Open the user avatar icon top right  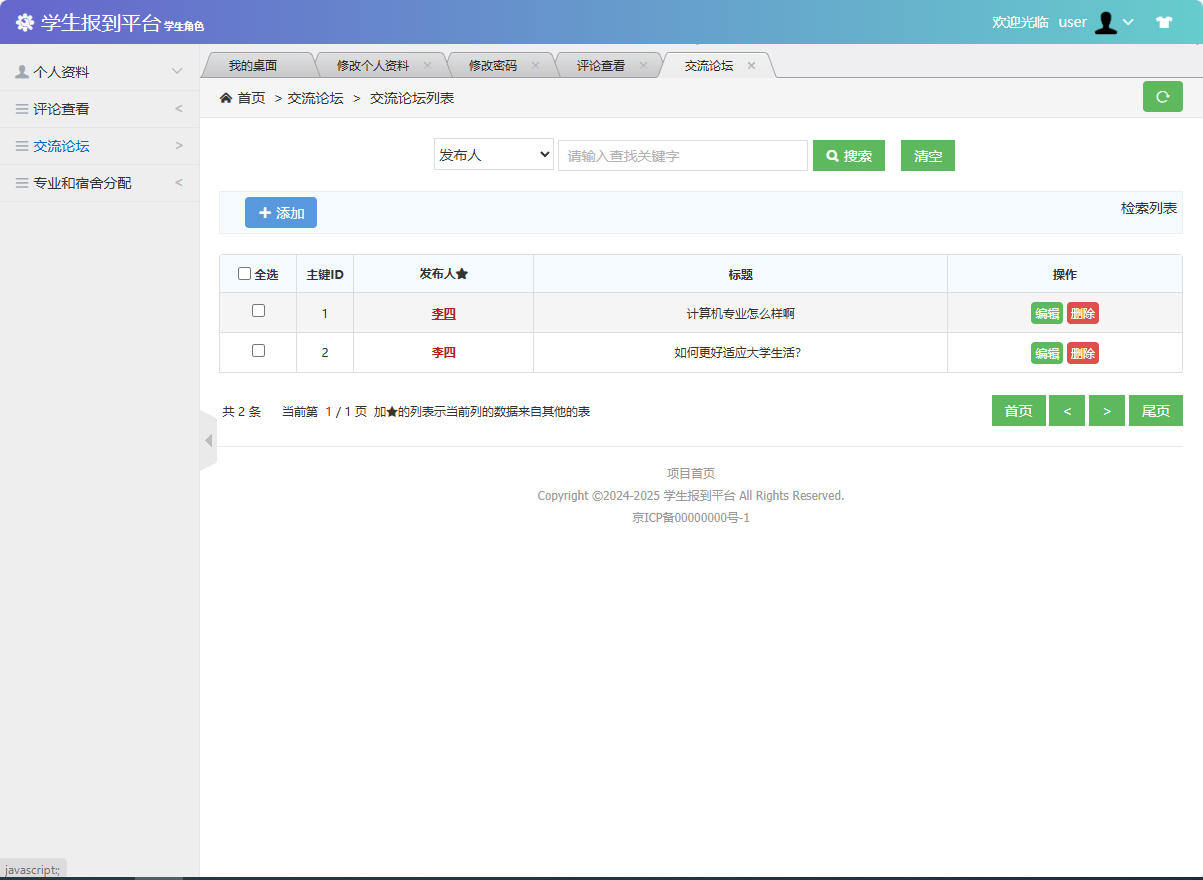click(x=1105, y=22)
